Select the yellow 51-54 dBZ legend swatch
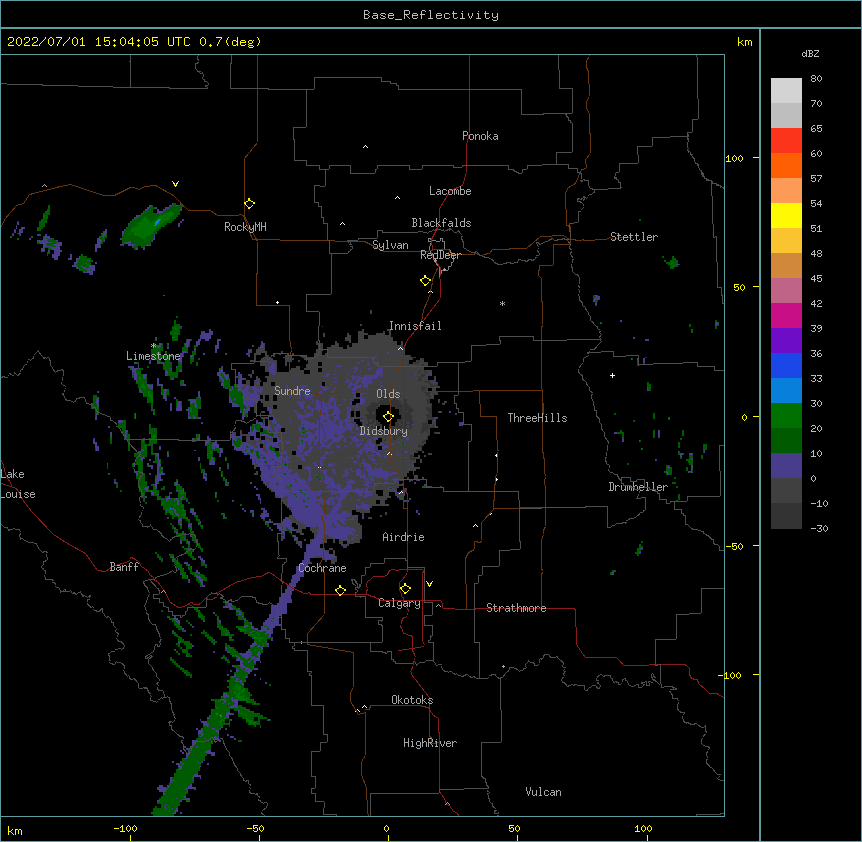 tap(786, 215)
